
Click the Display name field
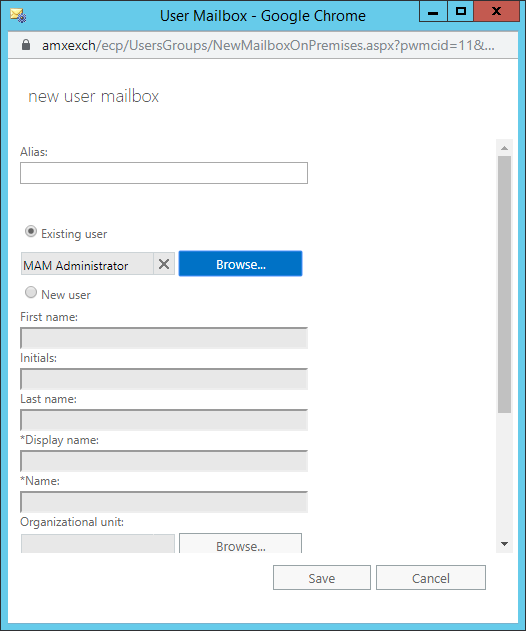pos(164,461)
